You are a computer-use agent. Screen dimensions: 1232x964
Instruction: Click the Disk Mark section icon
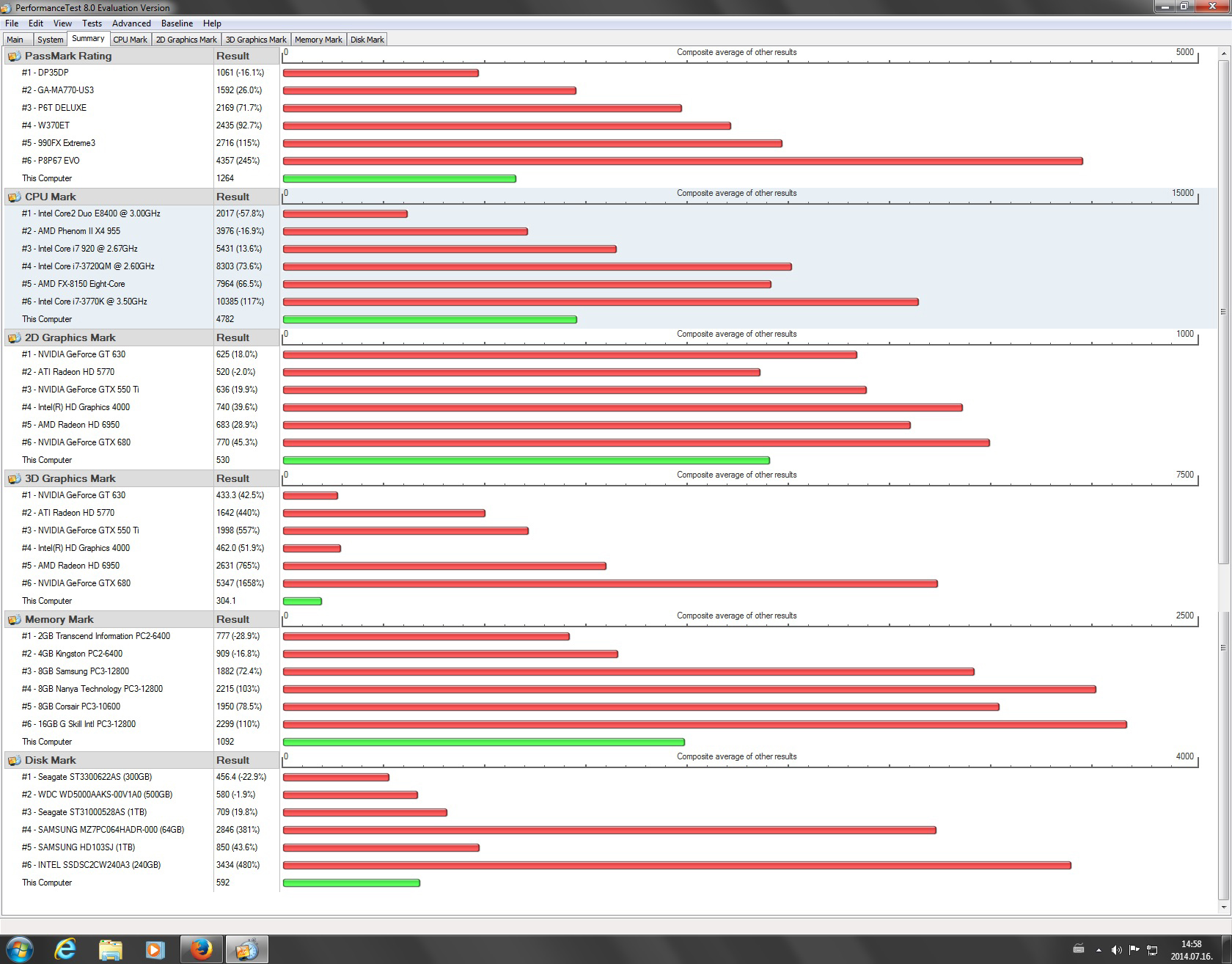[14, 760]
